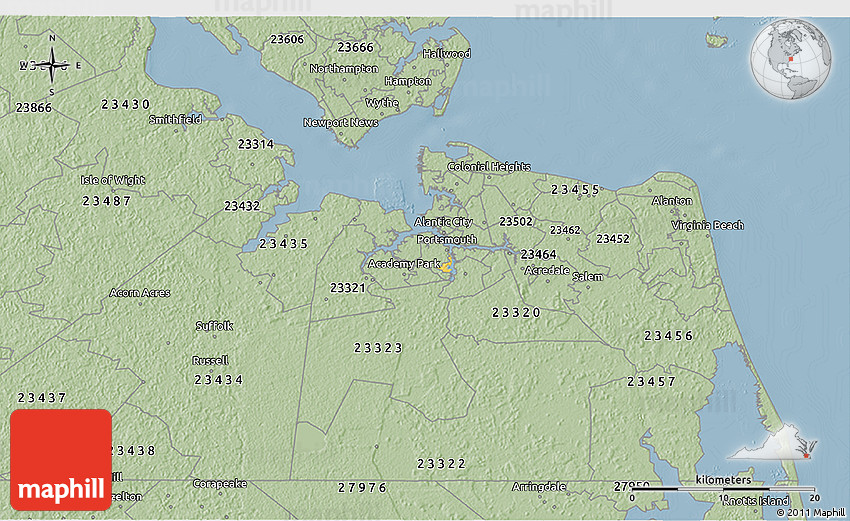Select the Smithfield town label

(x=175, y=119)
